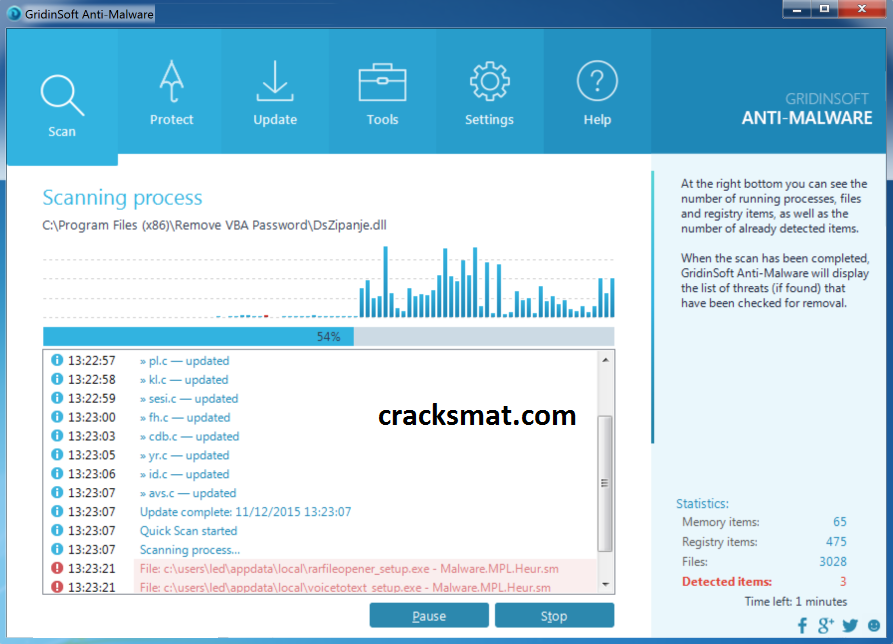Click the Detected items count 3

pos(843,581)
